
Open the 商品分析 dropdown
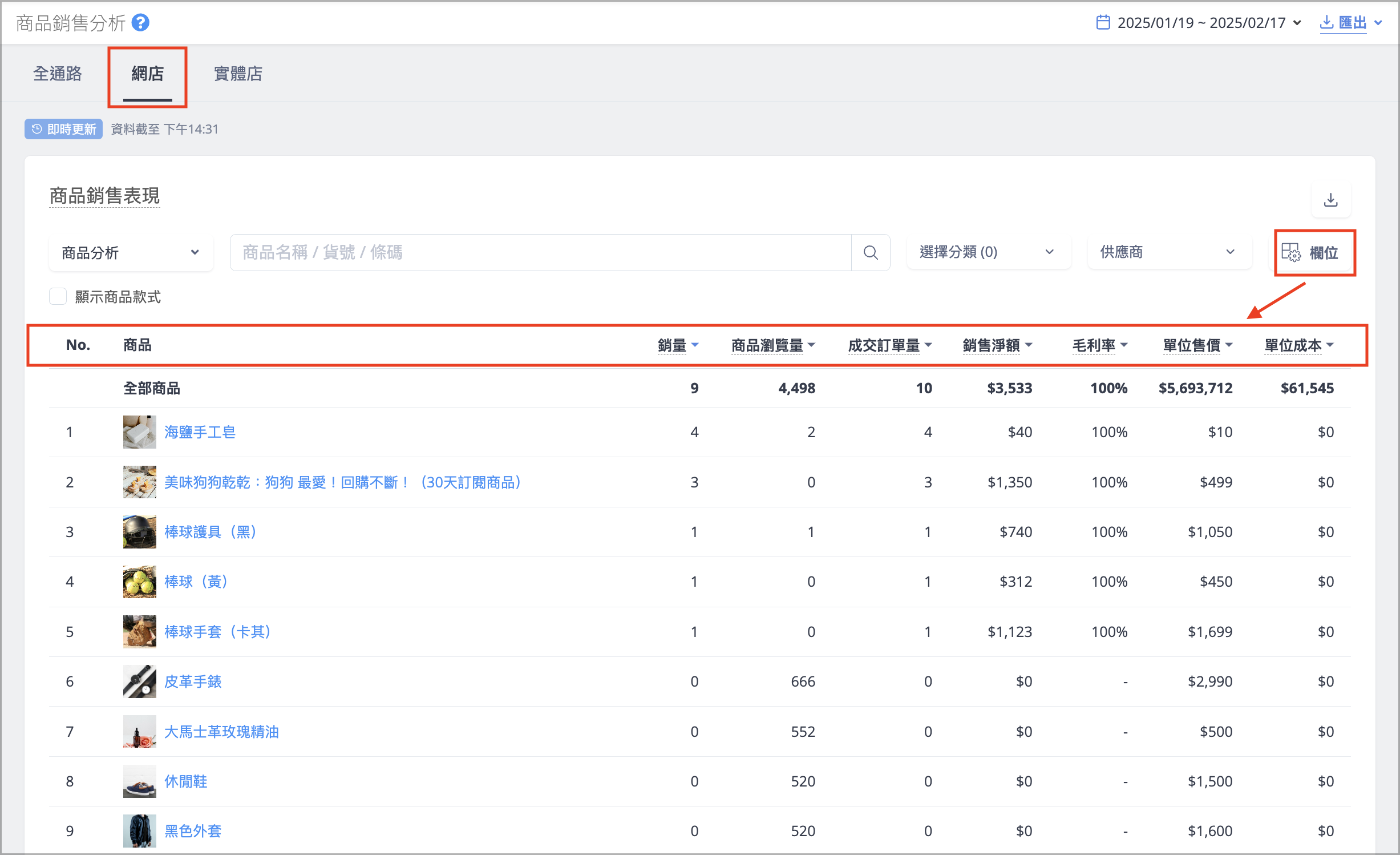point(131,252)
